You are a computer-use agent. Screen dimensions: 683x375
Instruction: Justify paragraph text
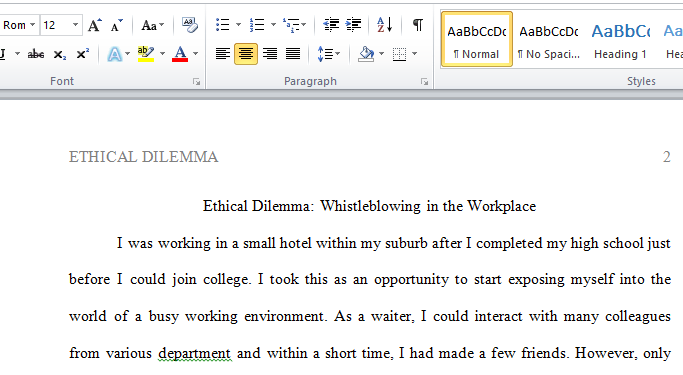pos(293,54)
